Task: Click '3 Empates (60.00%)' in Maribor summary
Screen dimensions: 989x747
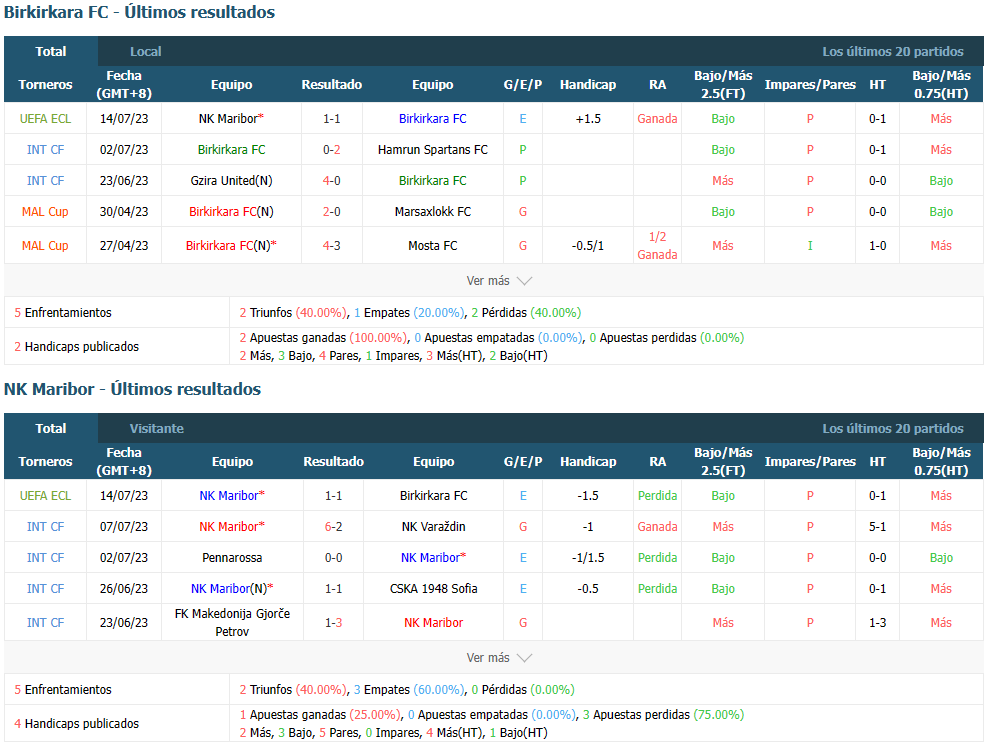Action: click(x=409, y=690)
